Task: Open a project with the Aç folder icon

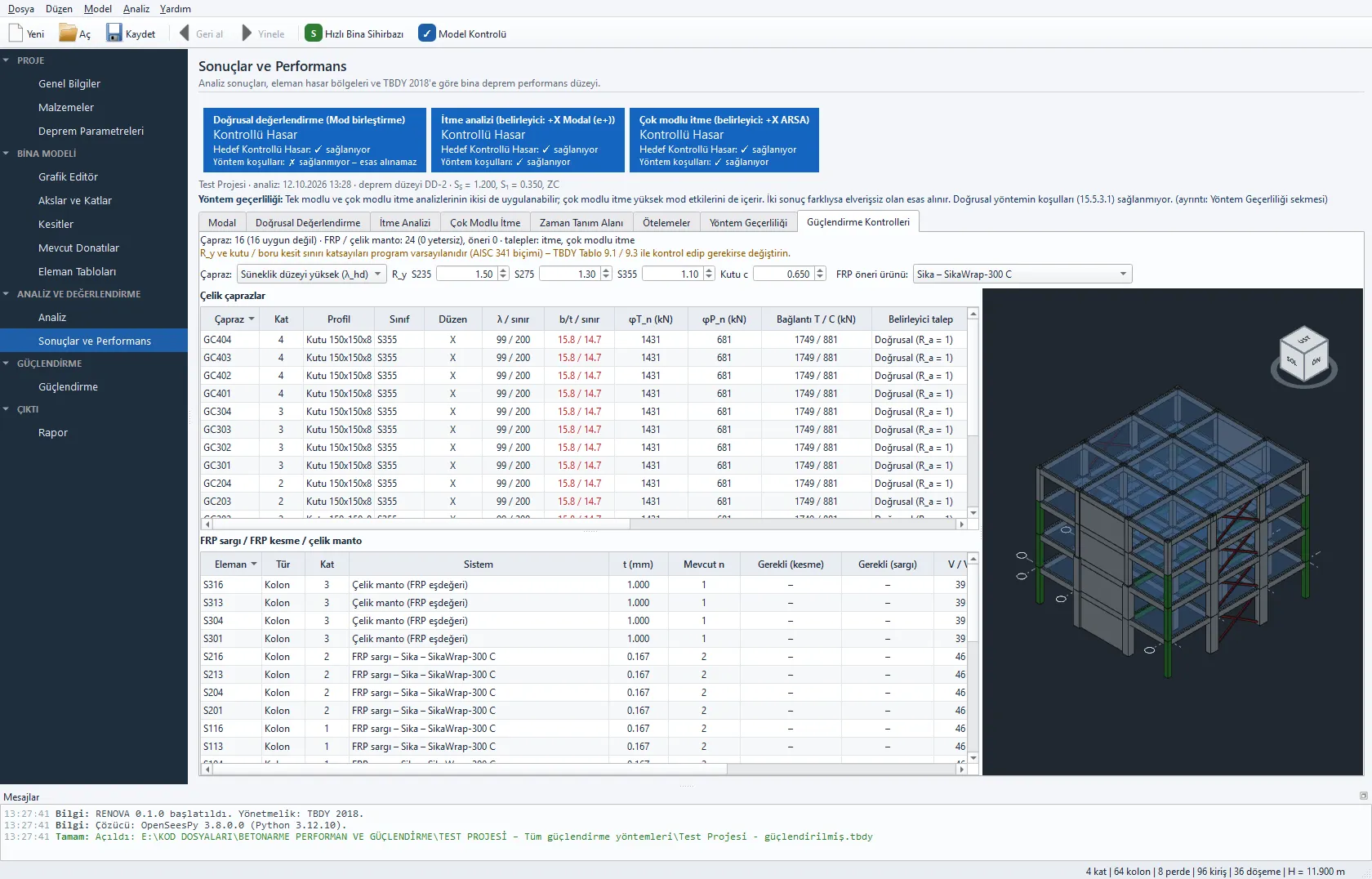Action: (x=68, y=33)
